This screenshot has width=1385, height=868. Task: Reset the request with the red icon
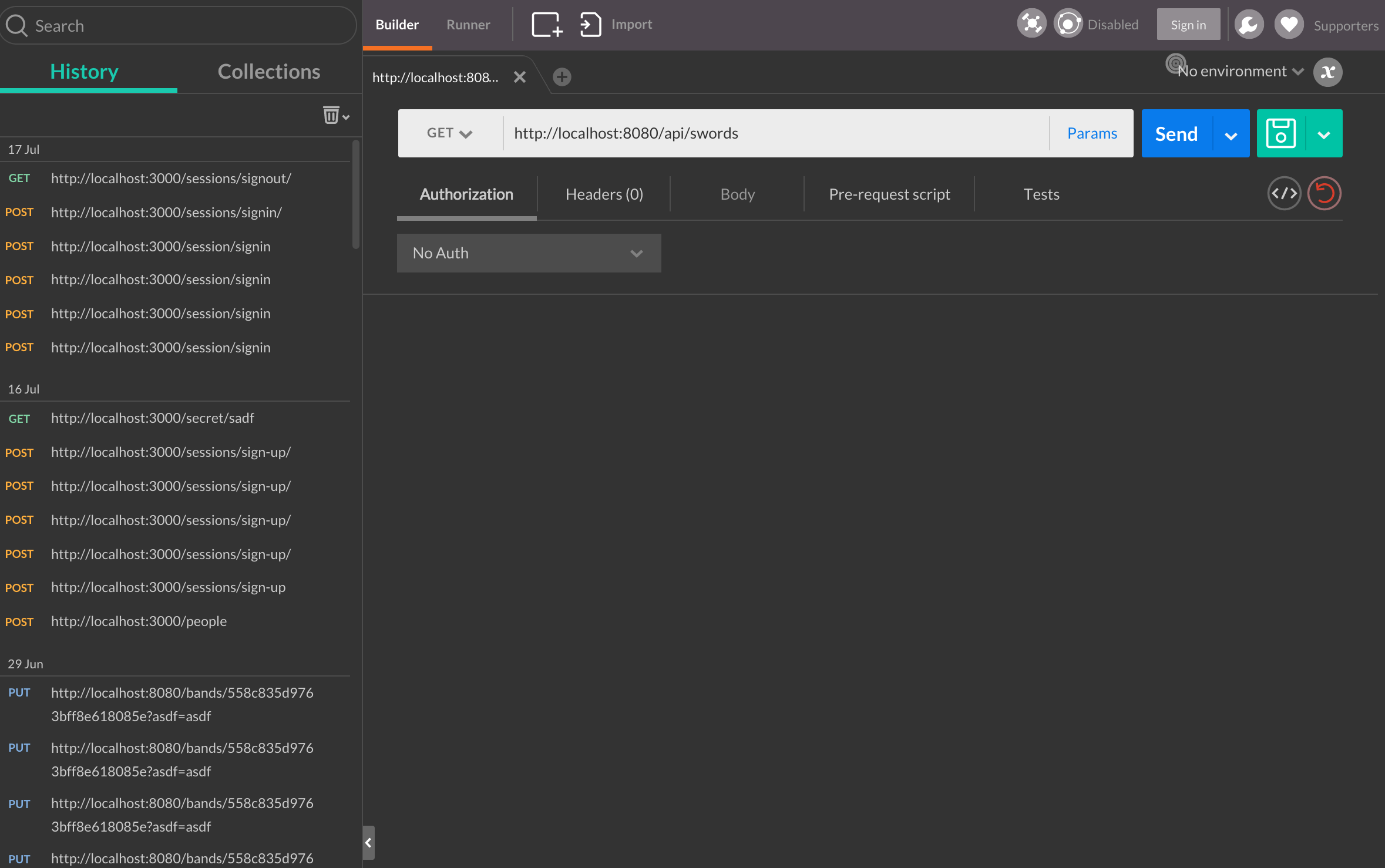(1324, 193)
